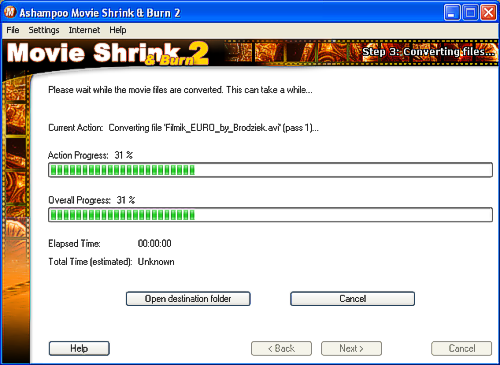Click the Overall Progress bar
Viewport: 500px width, 365px height.
(270, 215)
